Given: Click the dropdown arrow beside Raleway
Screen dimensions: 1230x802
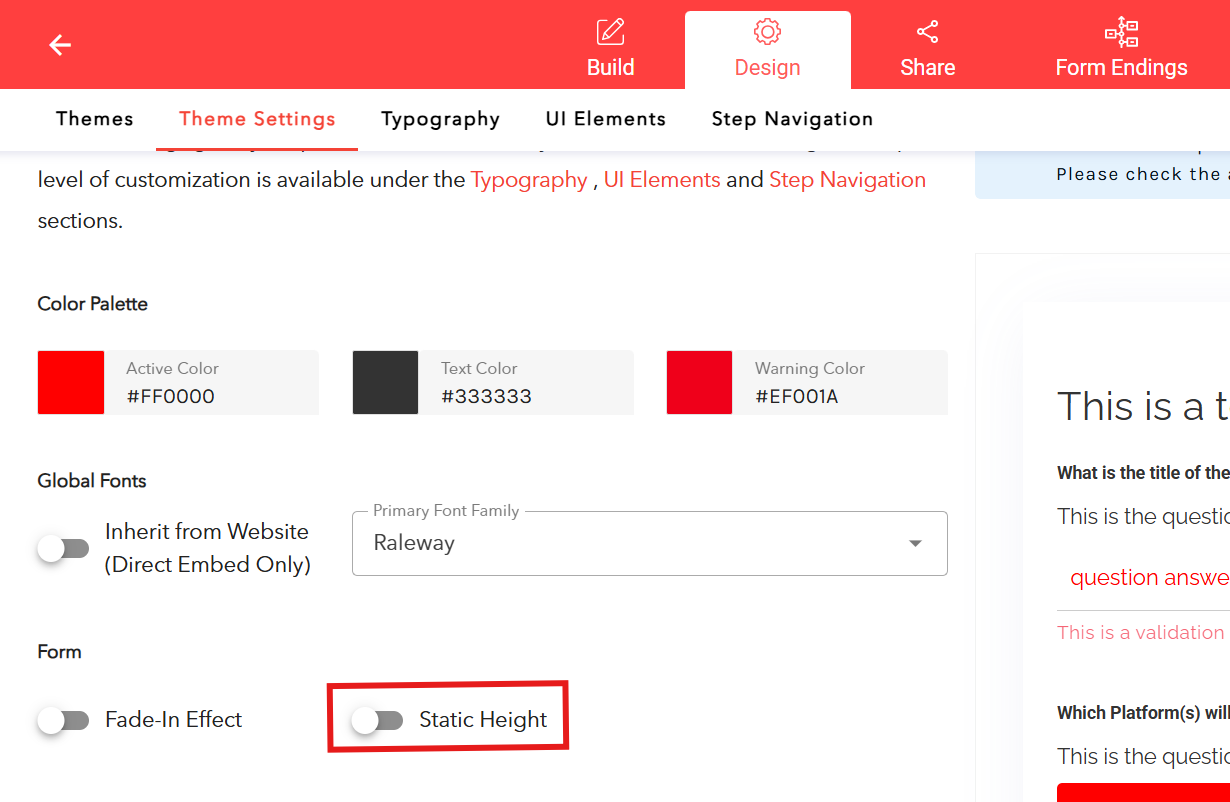Looking at the screenshot, I should 914,544.
